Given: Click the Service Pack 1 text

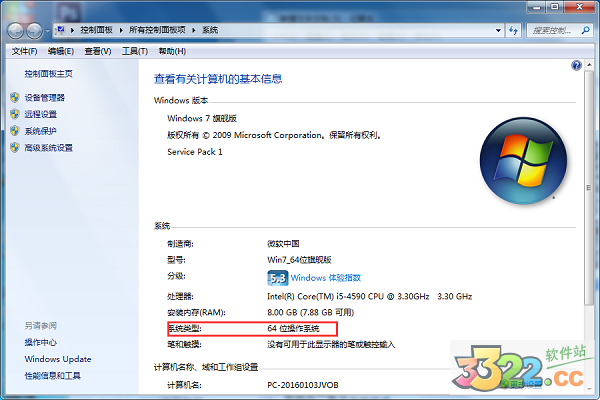Looking at the screenshot, I should [x=195, y=152].
